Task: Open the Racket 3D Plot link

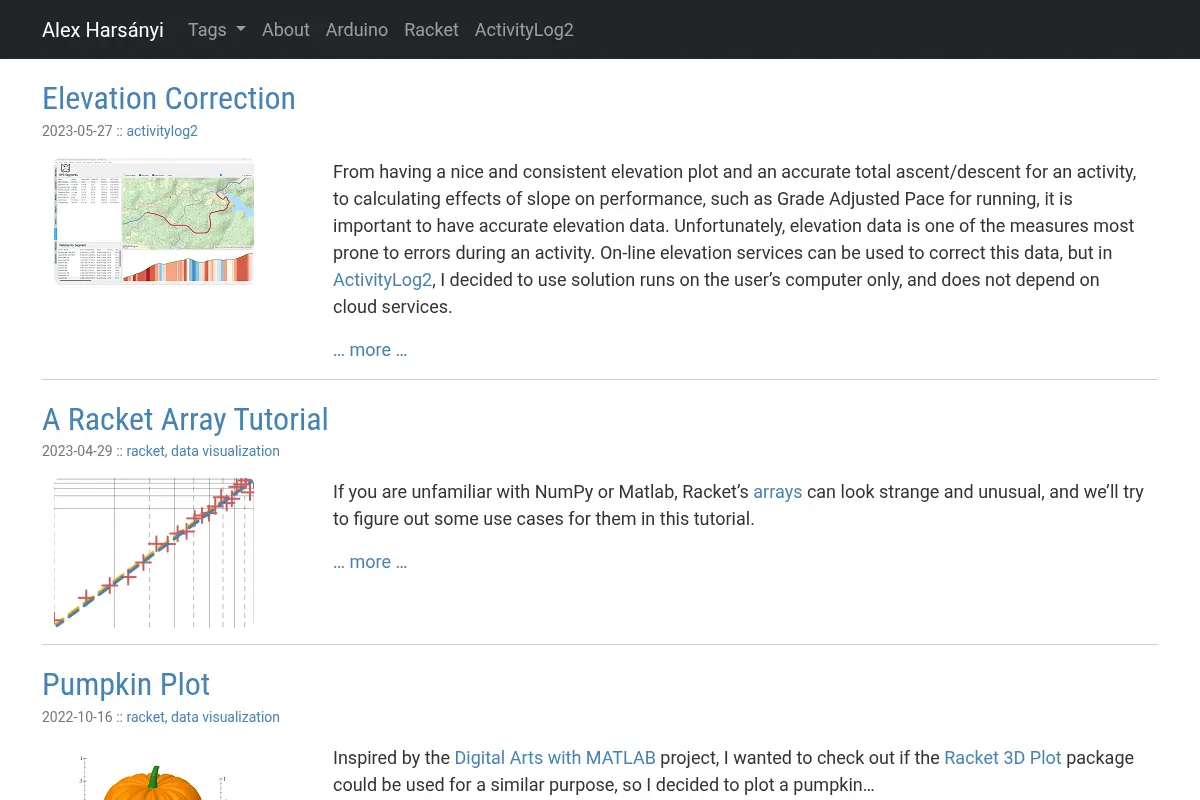Action: click(1003, 758)
